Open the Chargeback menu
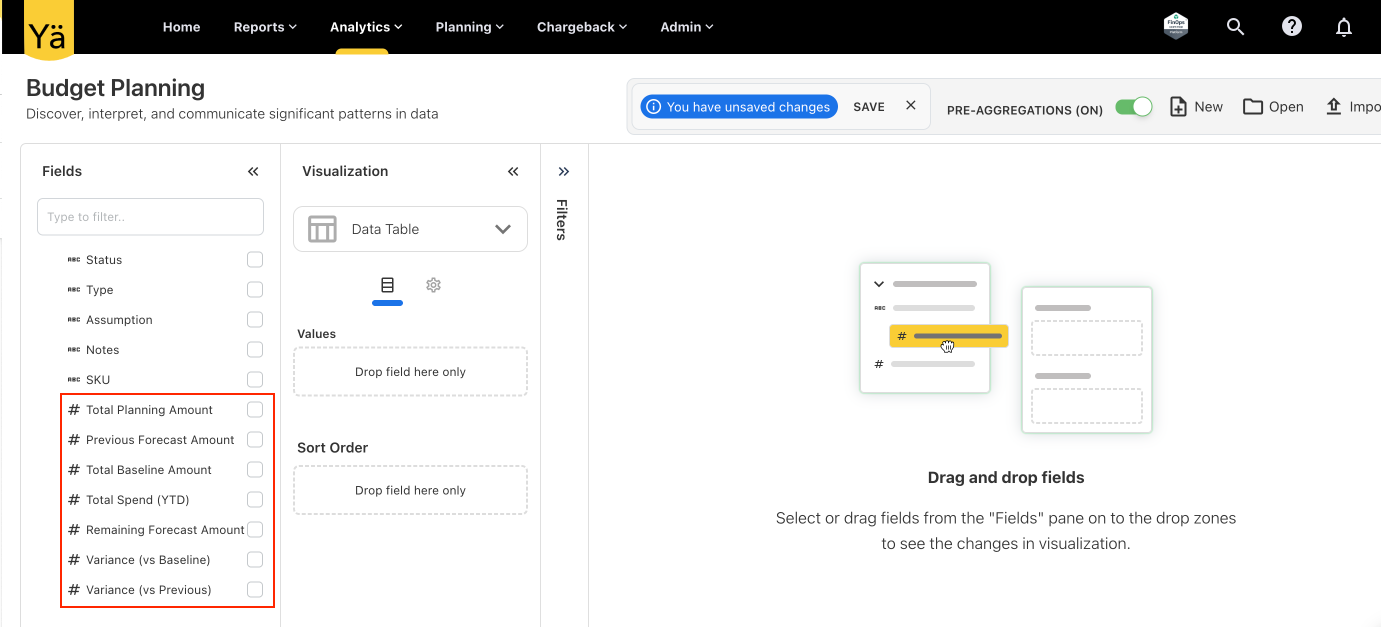The width and height of the screenshot is (1381, 627). tap(581, 27)
